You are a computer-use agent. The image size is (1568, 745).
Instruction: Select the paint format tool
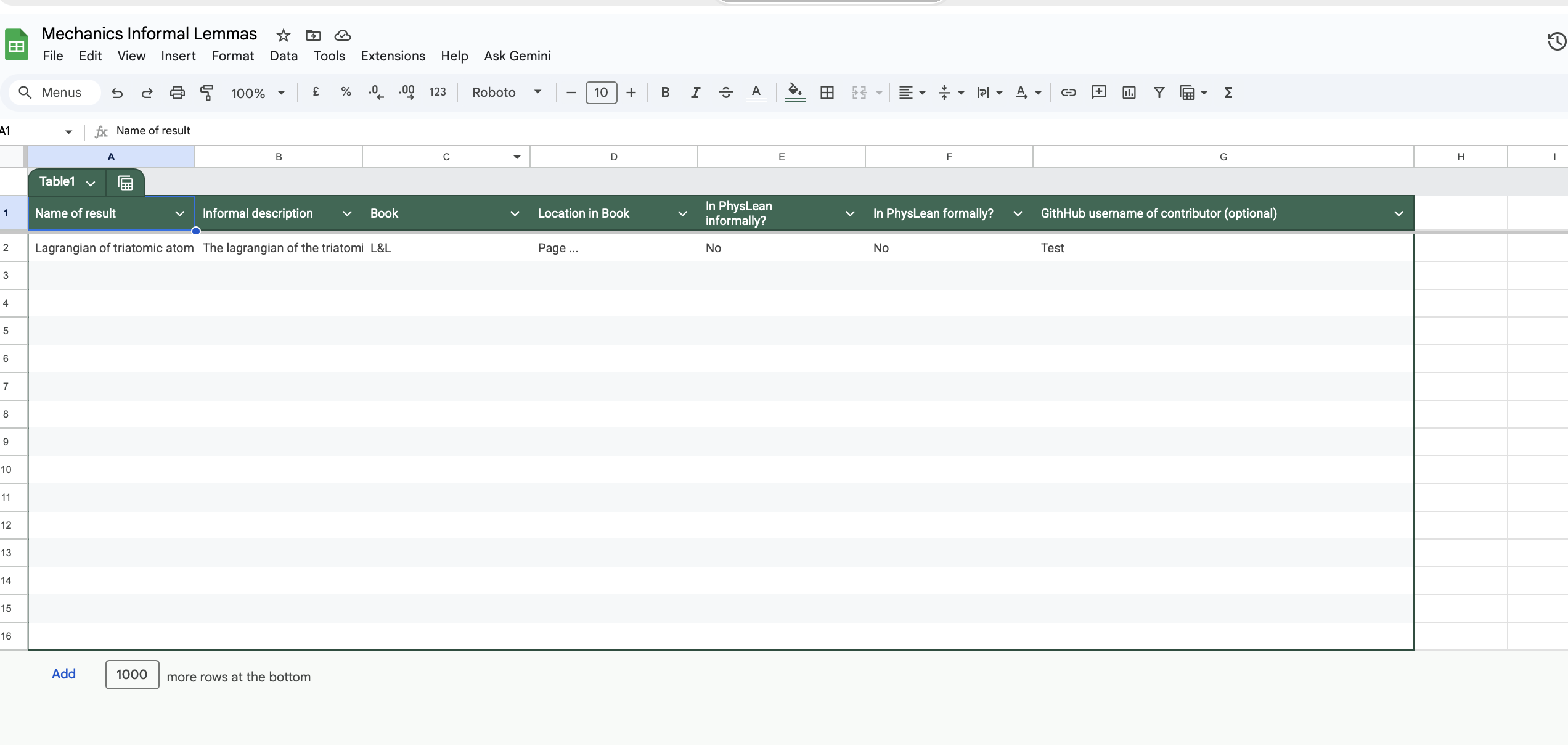click(x=207, y=93)
